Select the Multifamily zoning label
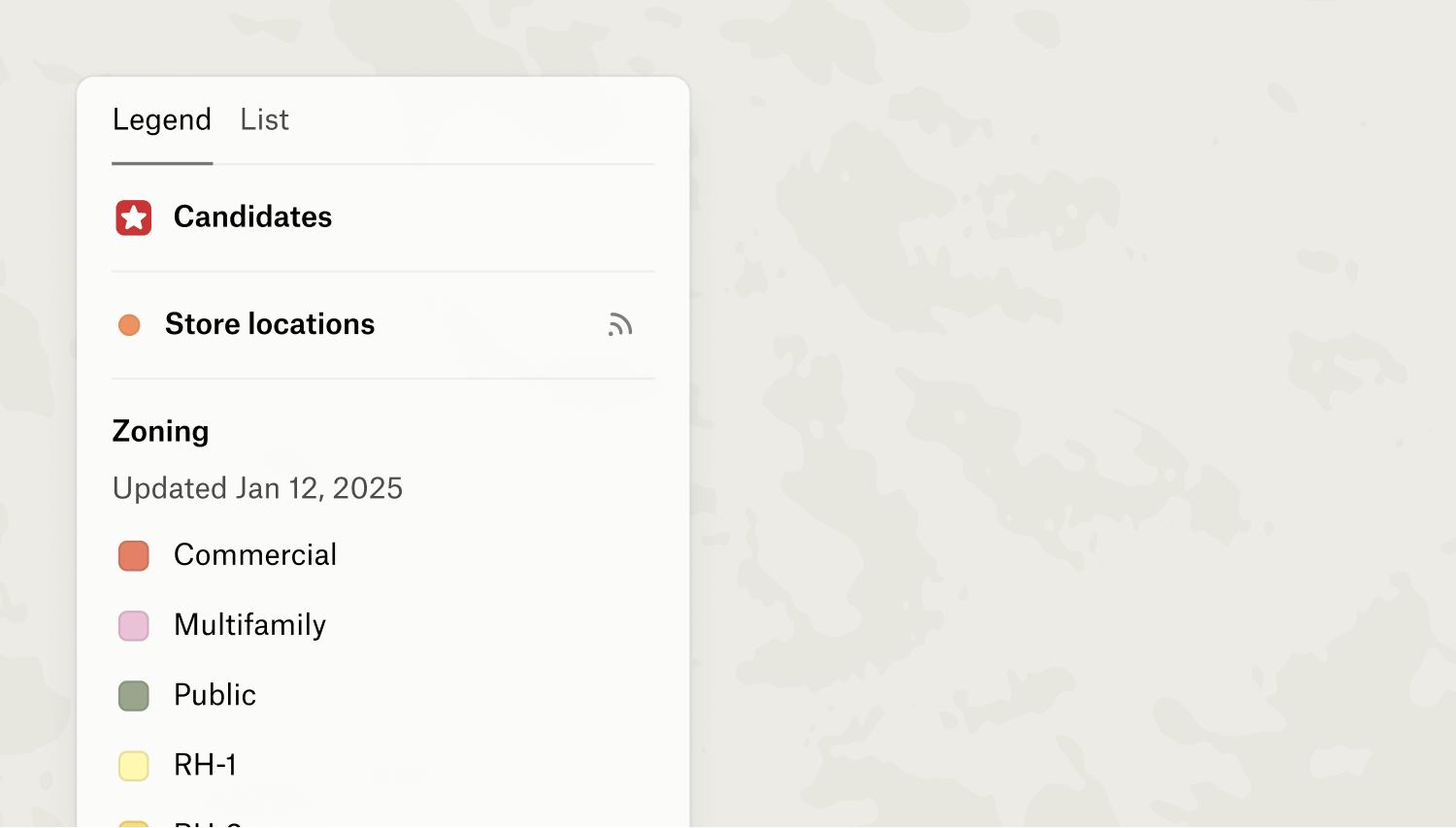Viewport: 1456px width, 828px height. click(x=249, y=625)
